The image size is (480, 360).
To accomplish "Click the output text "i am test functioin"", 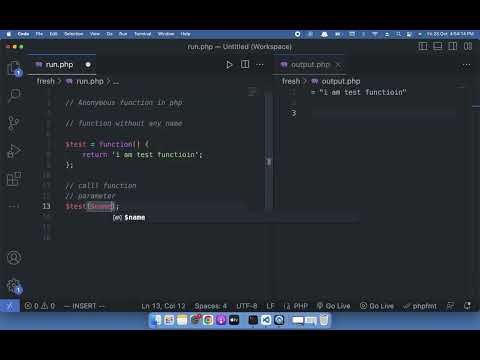I will click(x=363, y=92).
